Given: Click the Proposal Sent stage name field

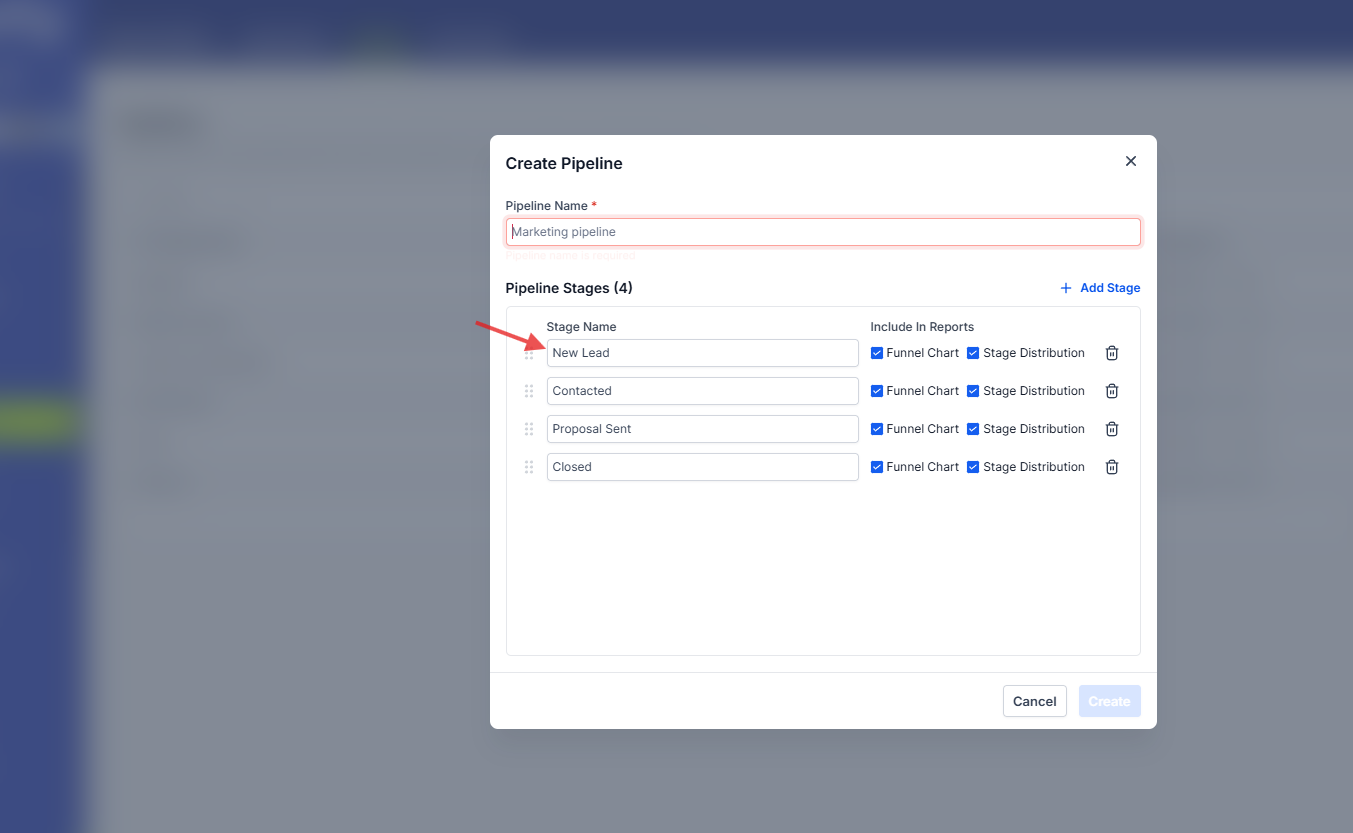Looking at the screenshot, I should (x=702, y=429).
